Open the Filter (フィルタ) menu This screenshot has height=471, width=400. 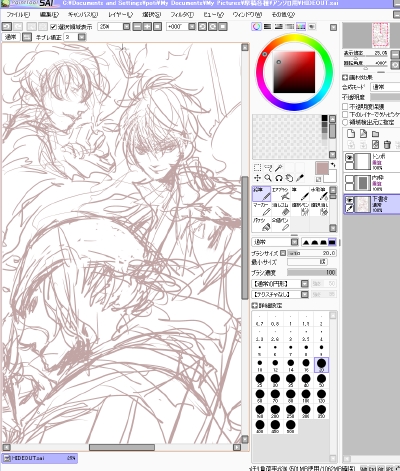[182, 15]
